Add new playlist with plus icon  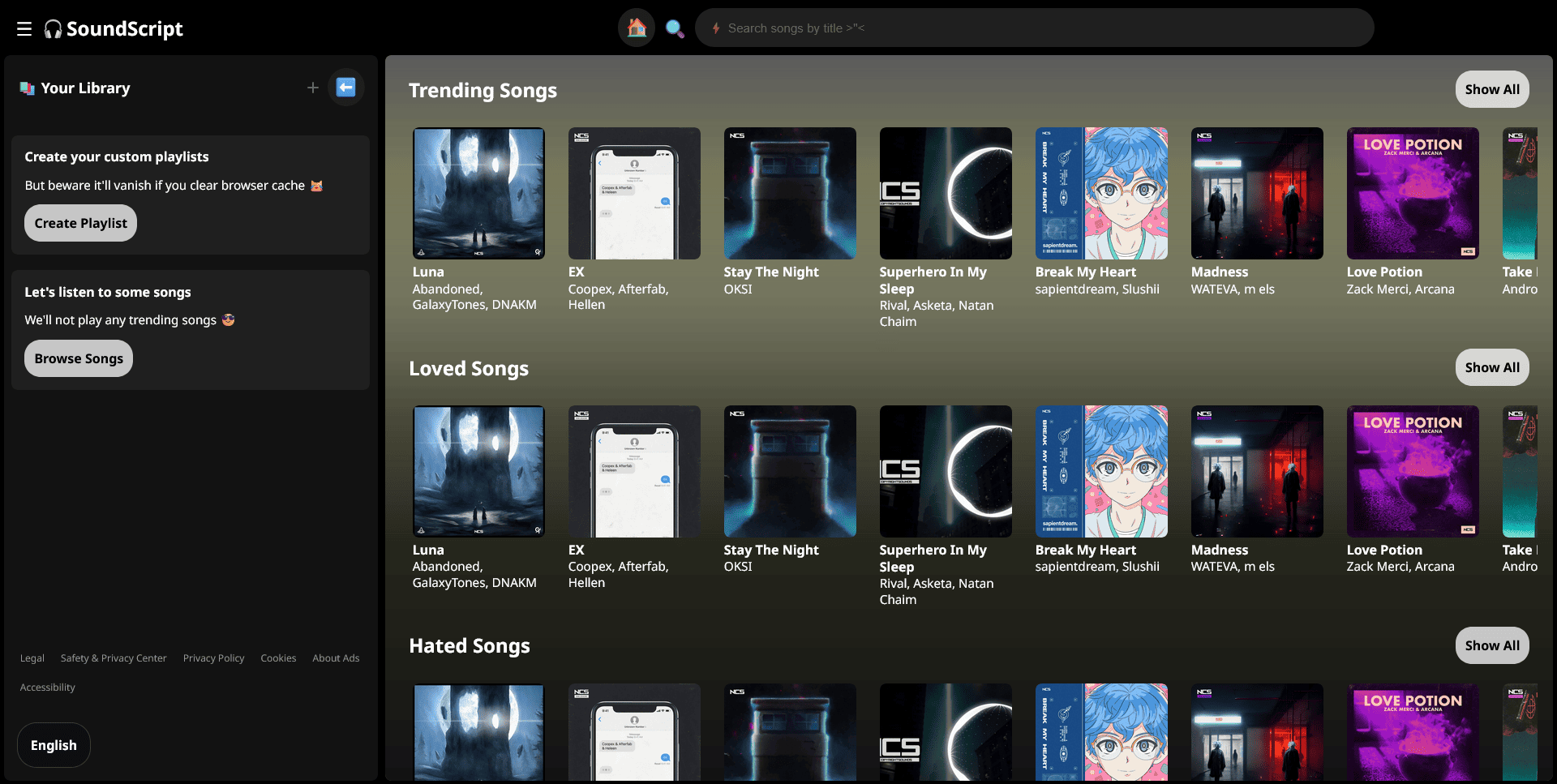click(312, 88)
